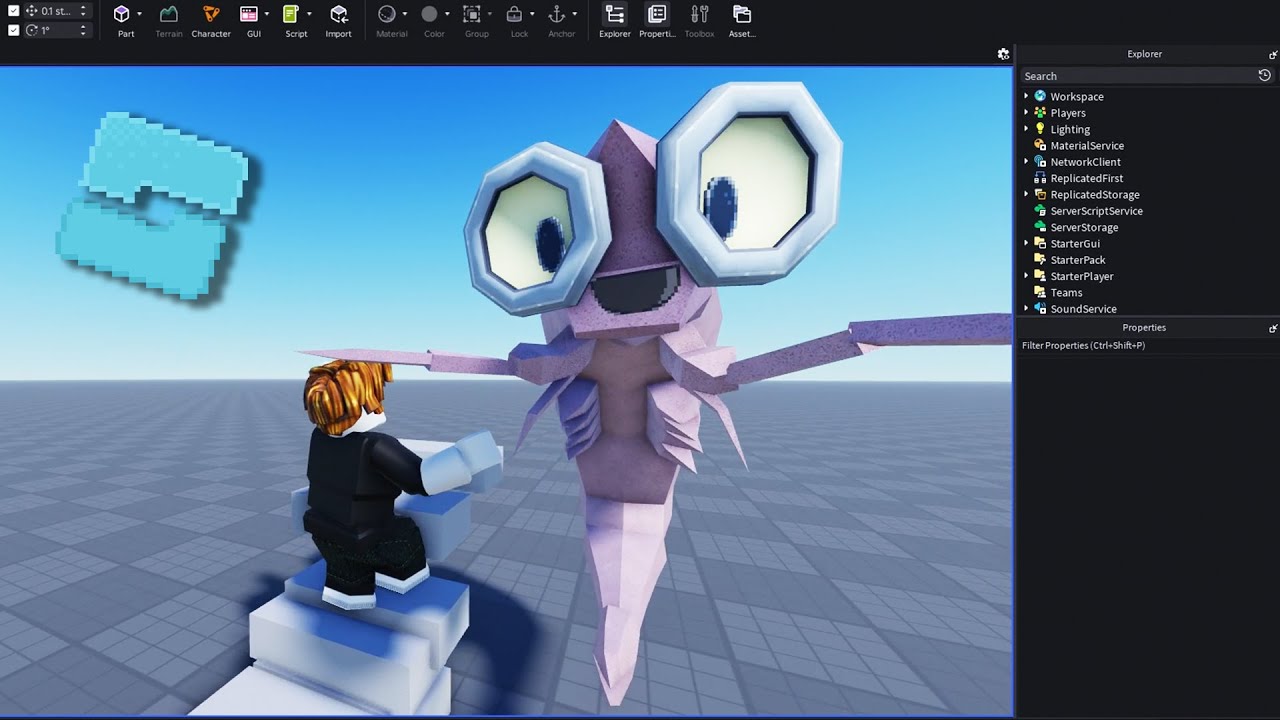Click the Script tool icon
Screen dimensions: 1280x720
coord(291,14)
